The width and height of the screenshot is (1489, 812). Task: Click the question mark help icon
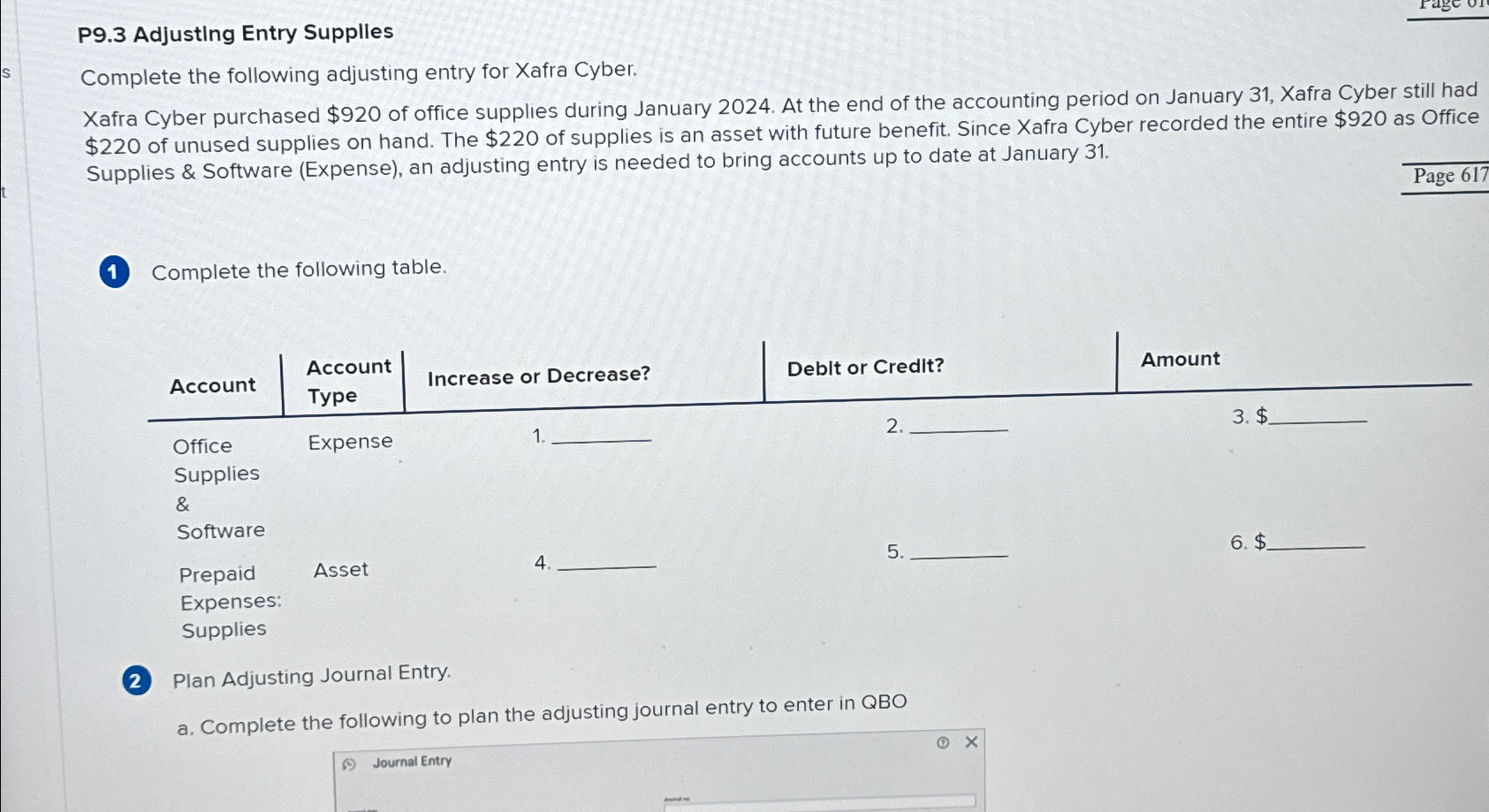940,741
